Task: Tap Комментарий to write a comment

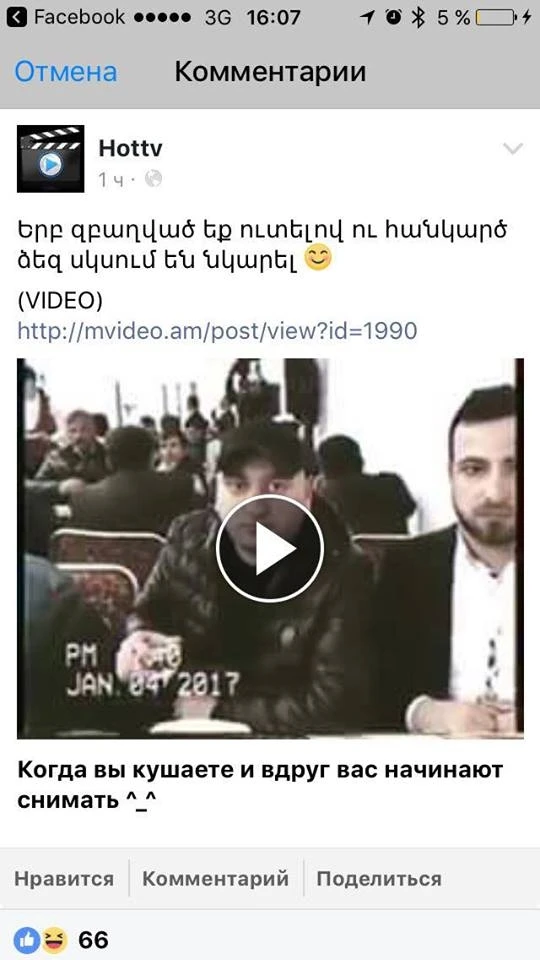Action: 216,879
